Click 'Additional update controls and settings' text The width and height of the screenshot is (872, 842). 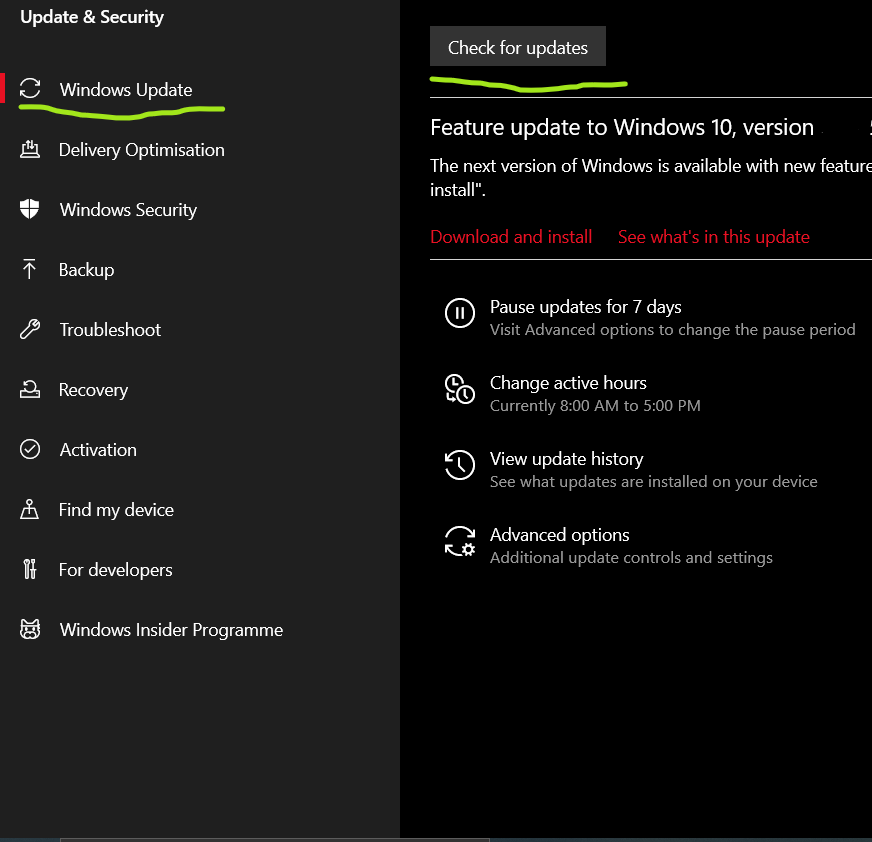[x=631, y=558]
